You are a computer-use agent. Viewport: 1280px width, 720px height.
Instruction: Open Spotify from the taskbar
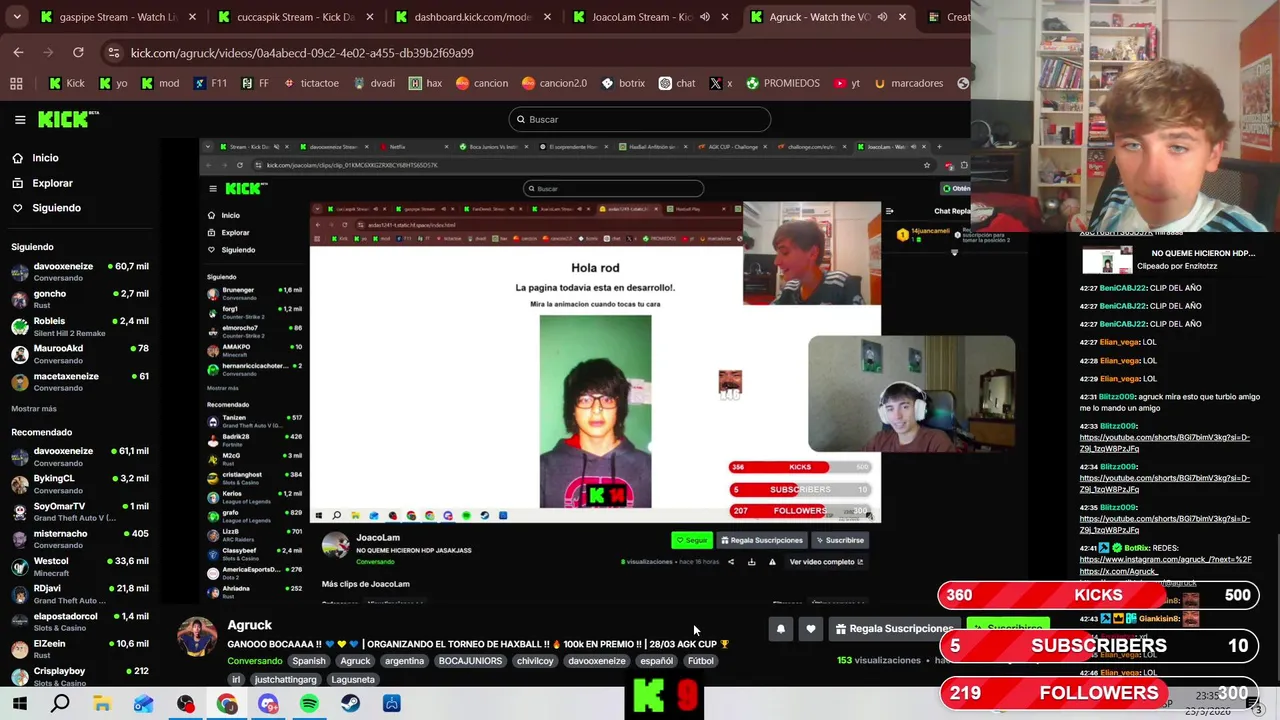[x=309, y=704]
